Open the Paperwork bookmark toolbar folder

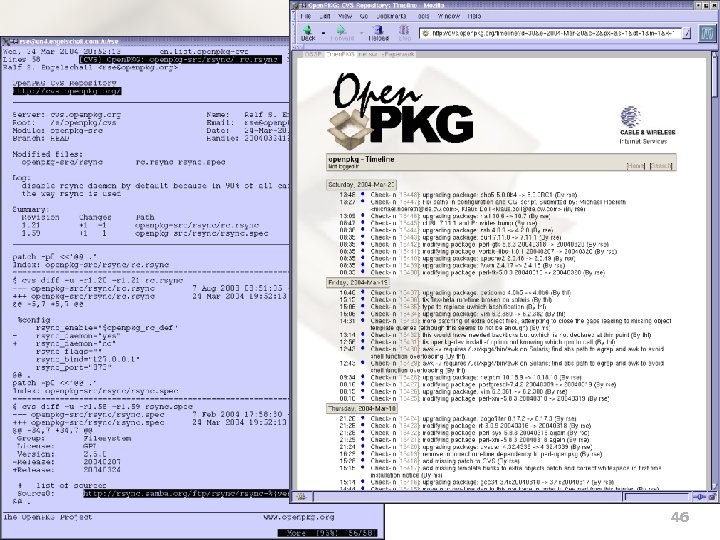[398, 54]
